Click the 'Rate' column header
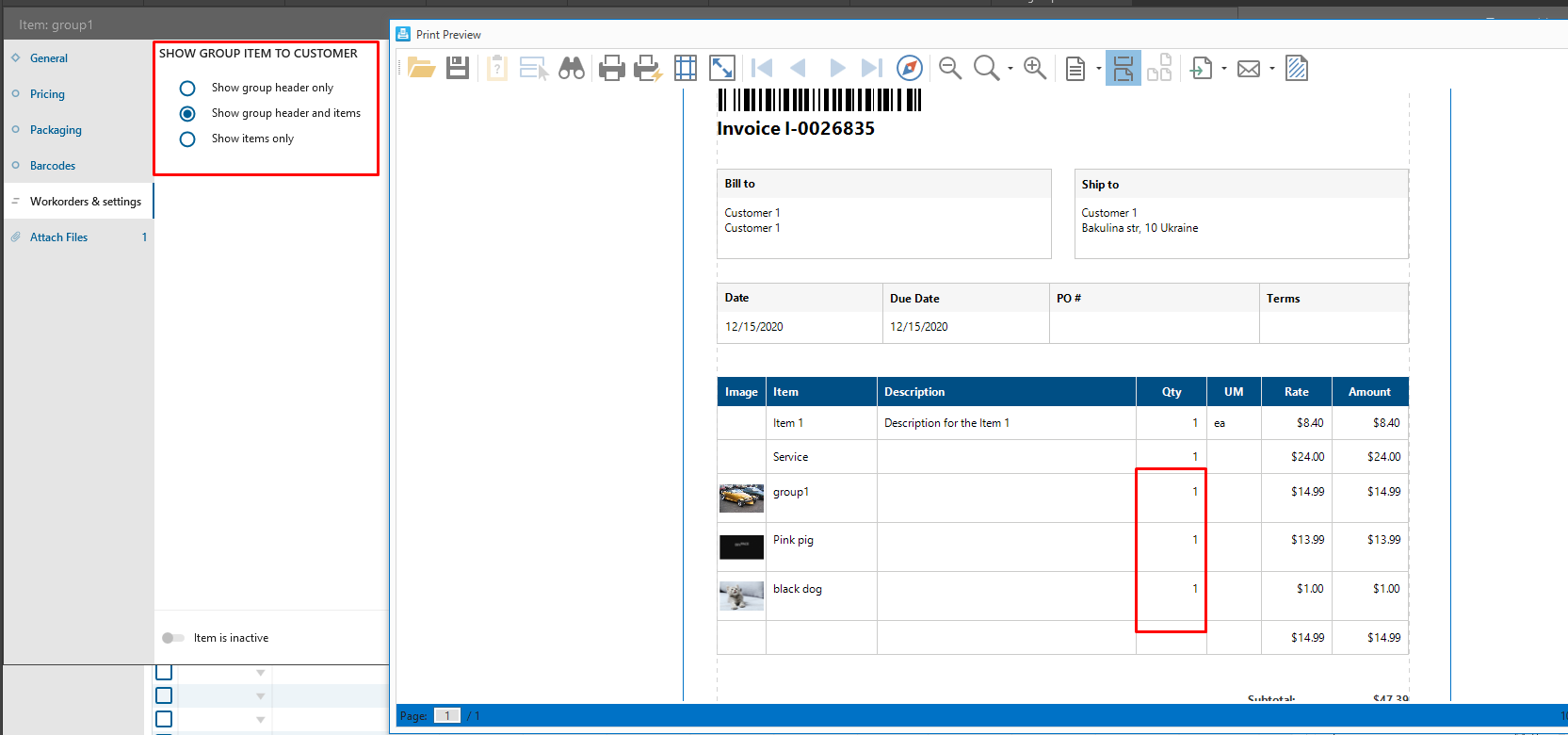 1297,392
